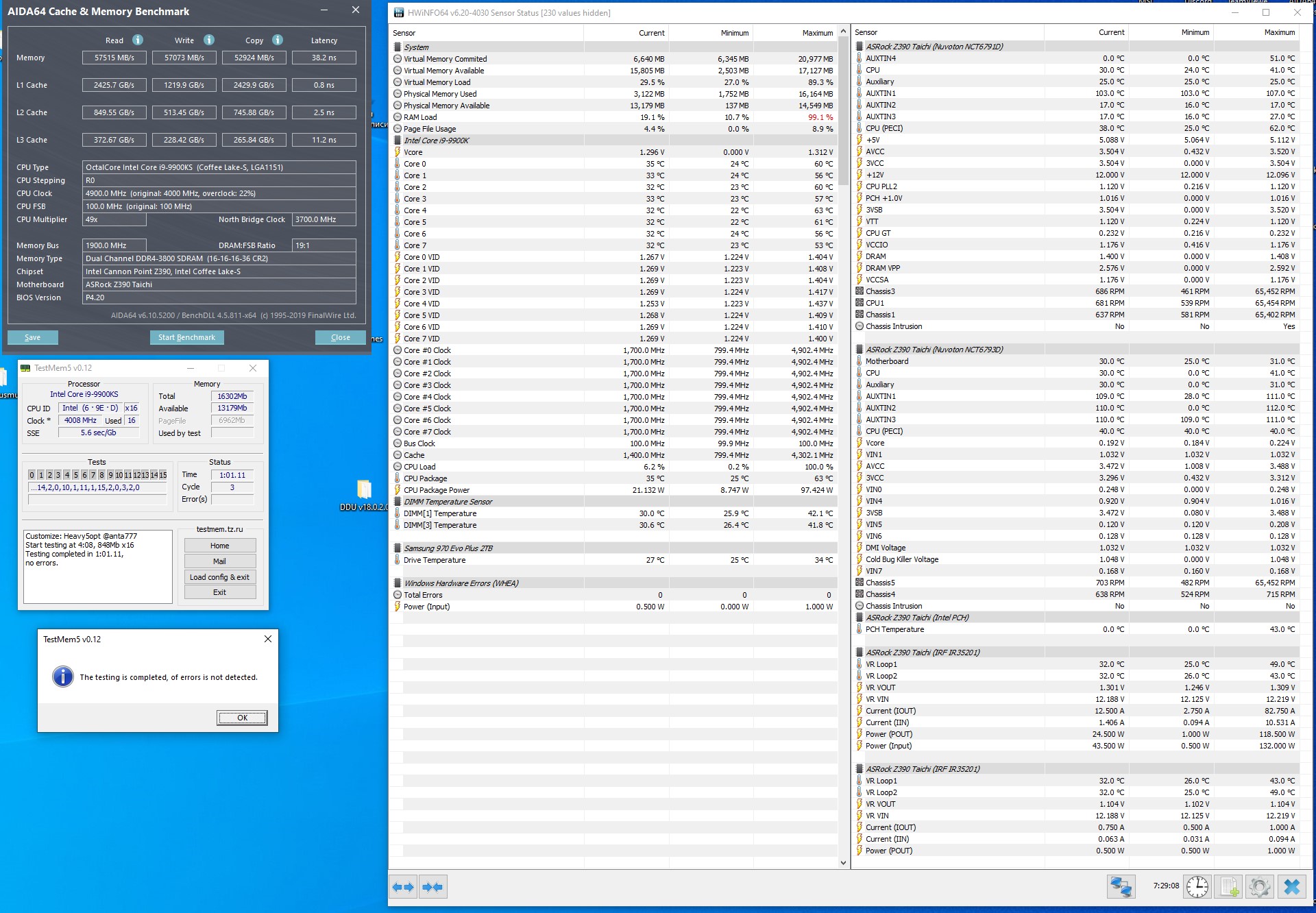
Task: Click HWiNFO remote network monitoring icon
Action: 1121,886
